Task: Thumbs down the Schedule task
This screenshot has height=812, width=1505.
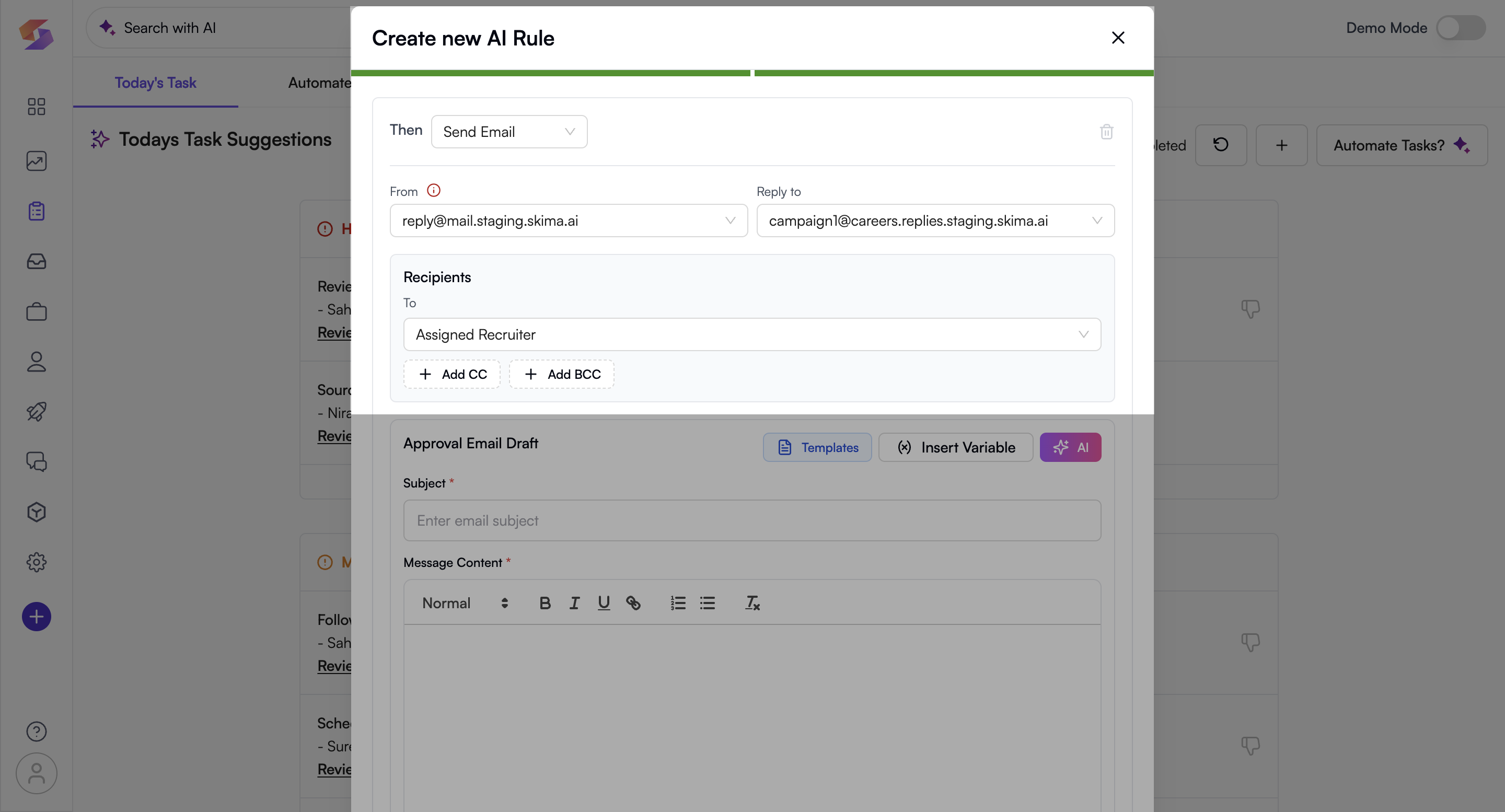Action: tap(1251, 746)
